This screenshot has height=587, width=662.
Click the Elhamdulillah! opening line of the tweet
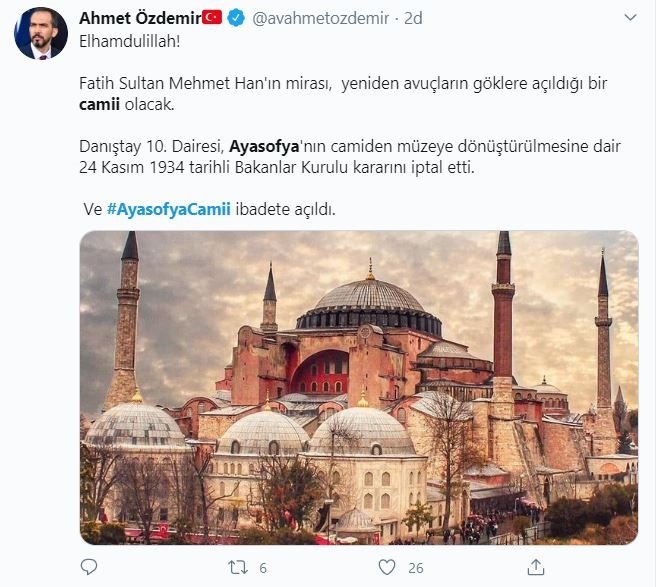tap(130, 41)
